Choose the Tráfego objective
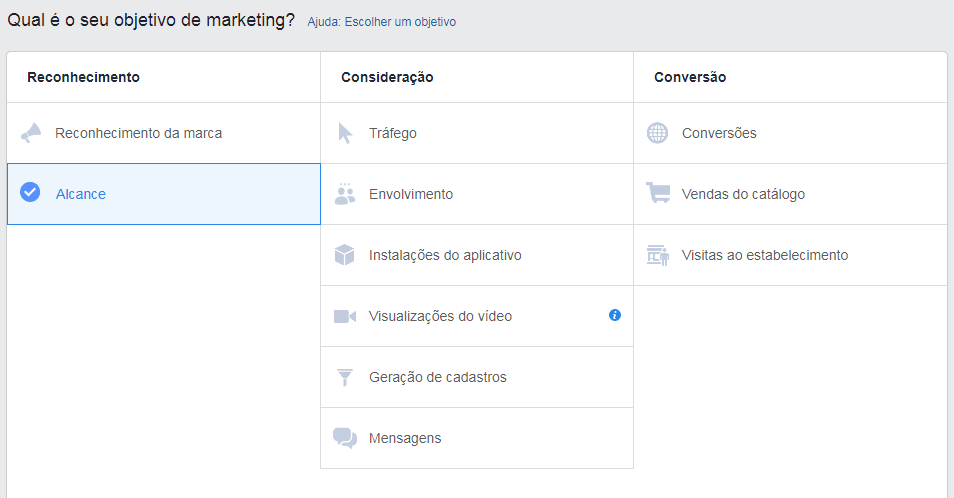 393,133
